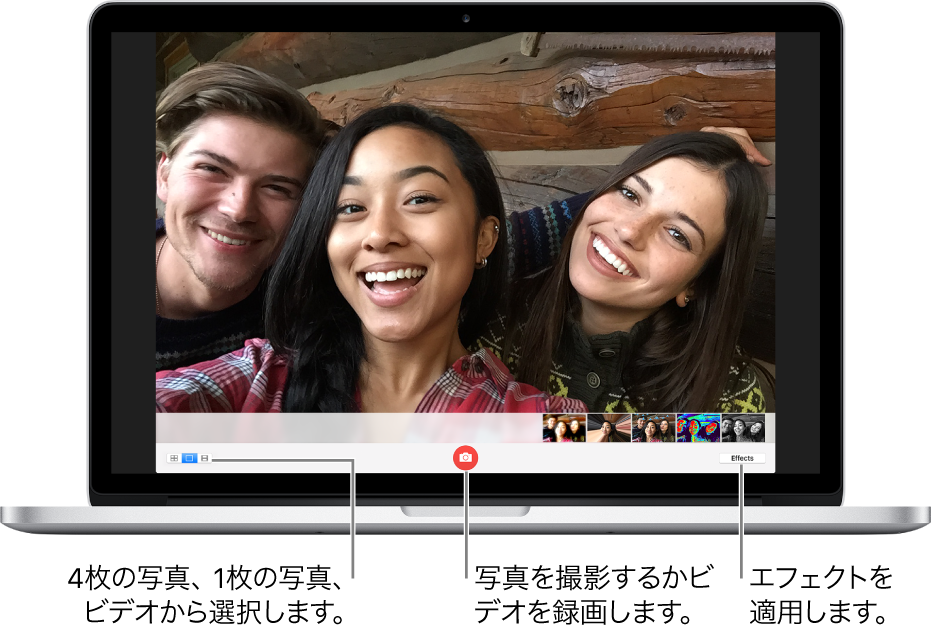
Task: Open the first thumbnail of three friends
Action: pos(564,428)
